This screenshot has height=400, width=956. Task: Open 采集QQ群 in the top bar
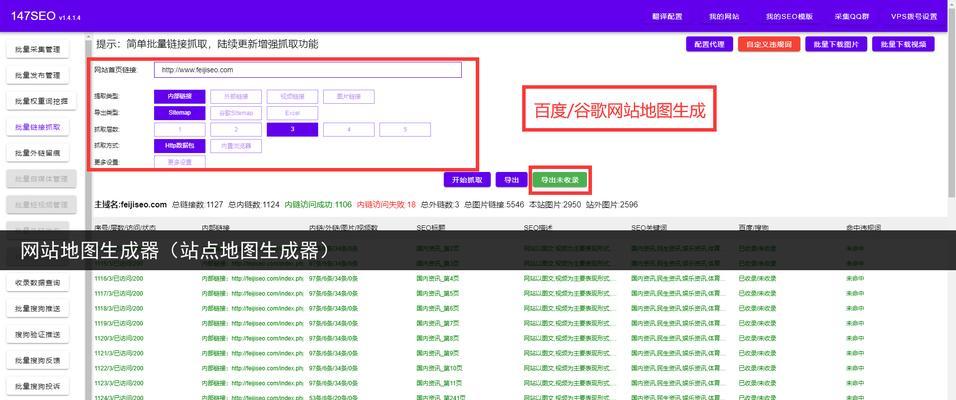(x=851, y=16)
